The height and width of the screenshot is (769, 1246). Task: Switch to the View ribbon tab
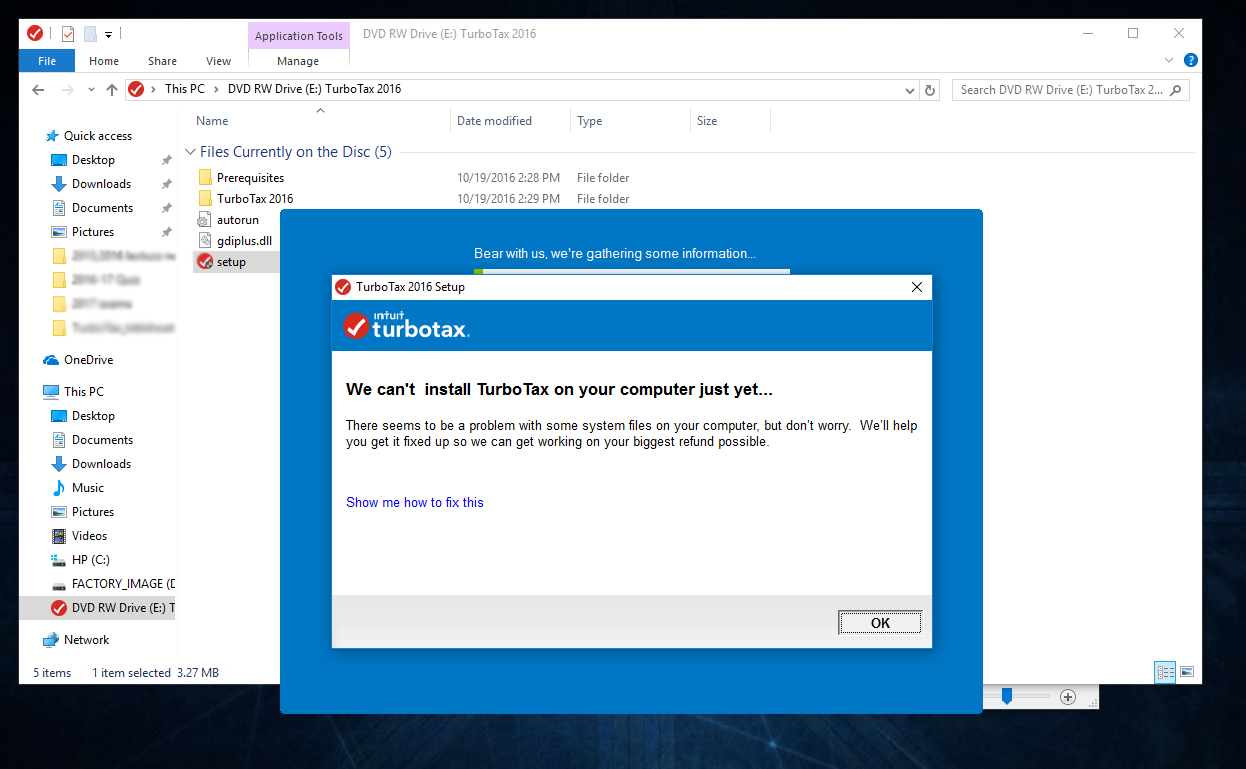(218, 61)
